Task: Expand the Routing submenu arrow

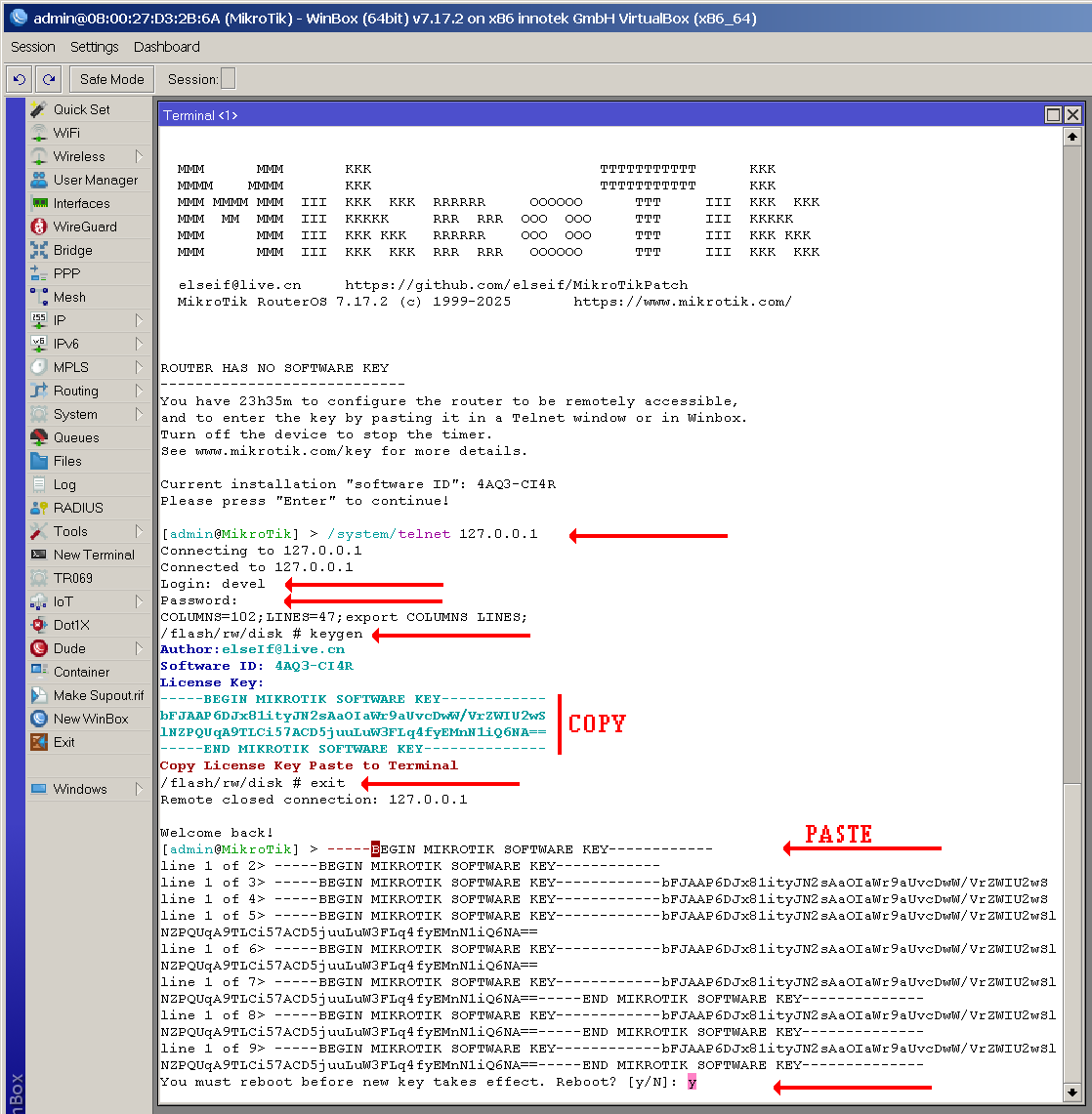Action: click(x=139, y=391)
